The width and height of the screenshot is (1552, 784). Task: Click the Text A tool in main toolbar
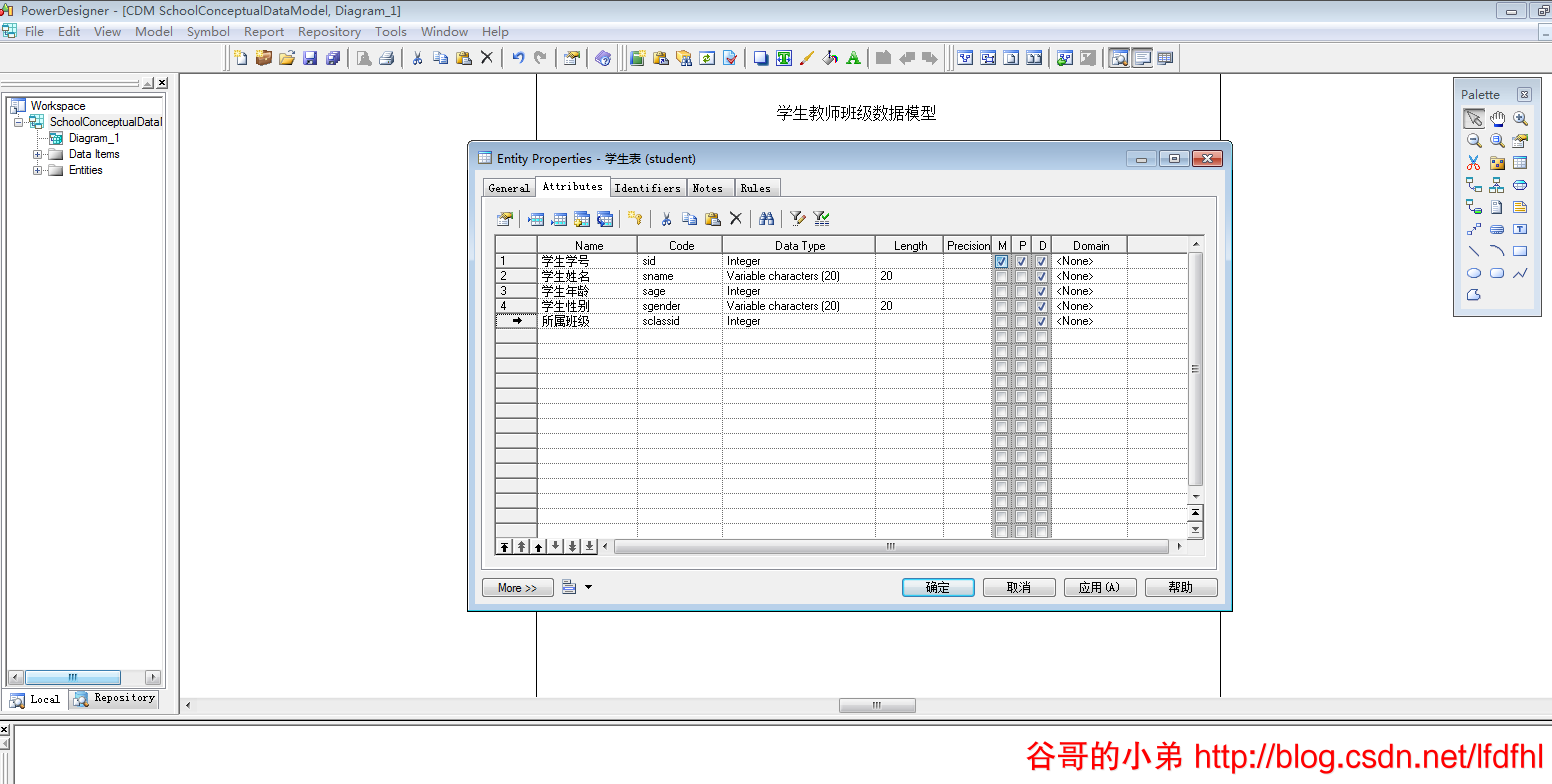(853, 58)
